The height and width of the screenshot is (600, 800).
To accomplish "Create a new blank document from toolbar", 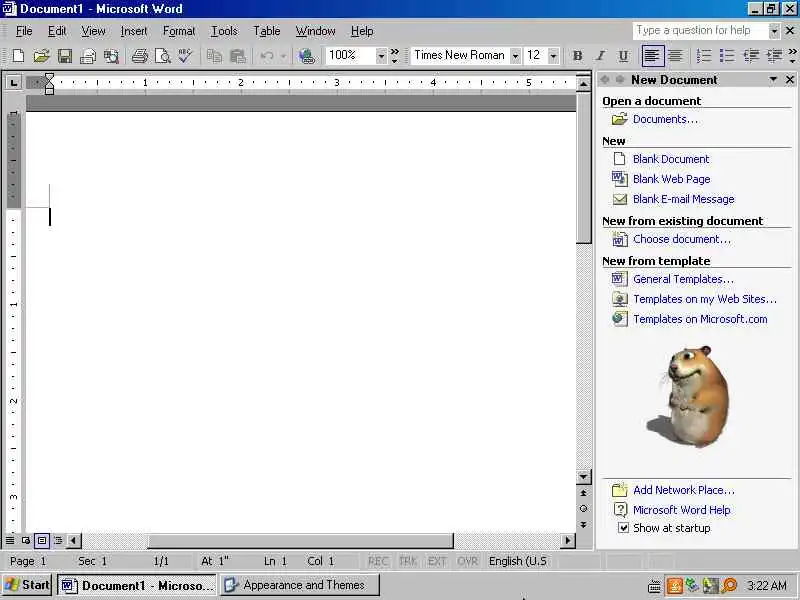I will point(18,56).
